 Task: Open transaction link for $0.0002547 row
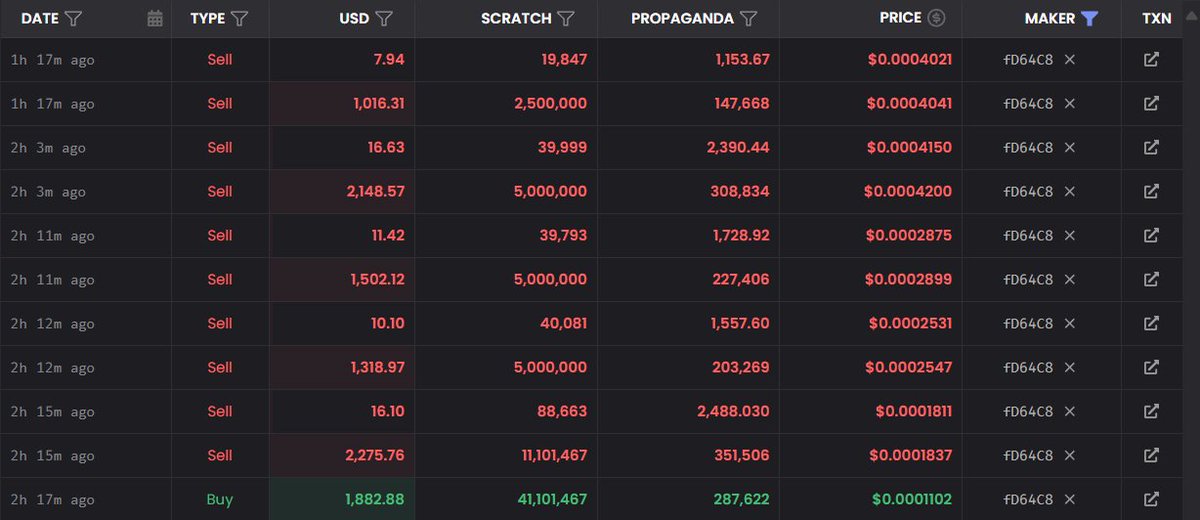(1151, 368)
